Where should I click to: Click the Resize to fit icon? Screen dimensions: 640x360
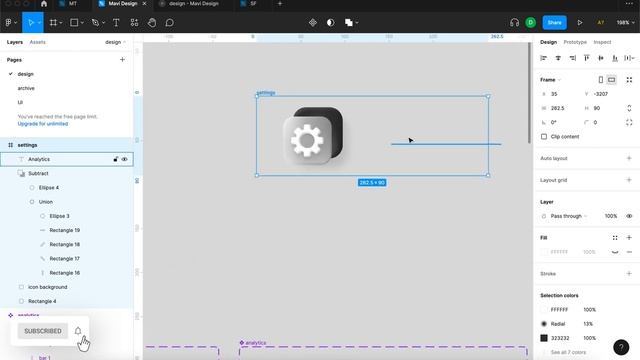(x=629, y=80)
